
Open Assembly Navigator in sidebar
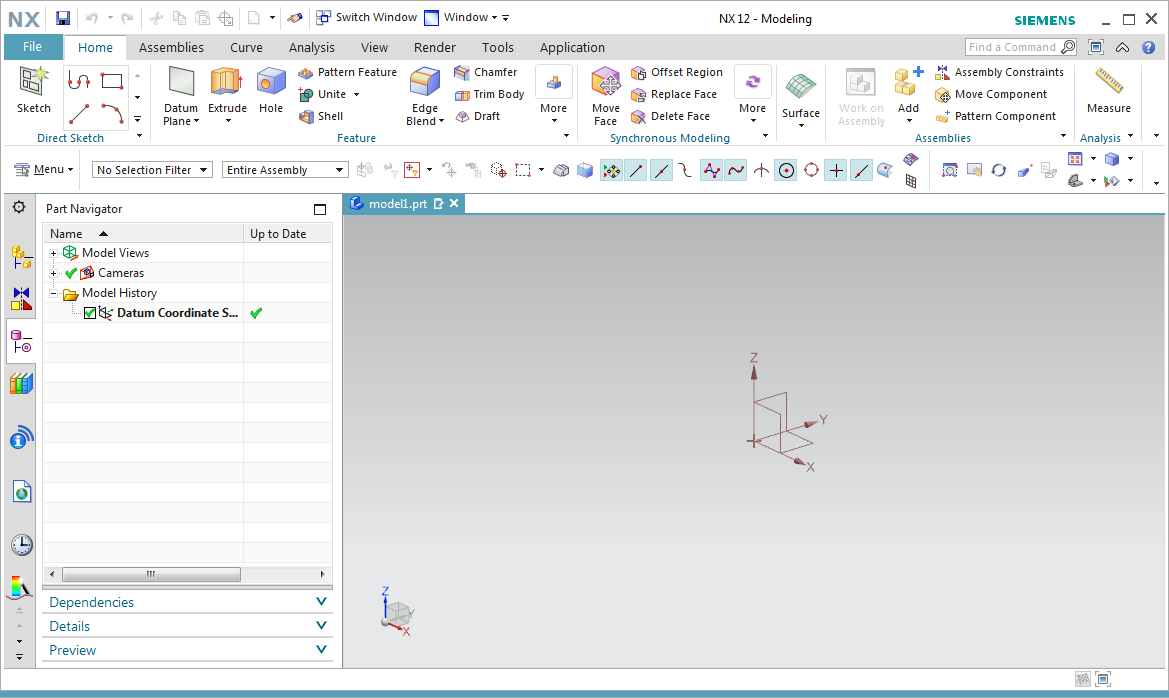[21, 257]
